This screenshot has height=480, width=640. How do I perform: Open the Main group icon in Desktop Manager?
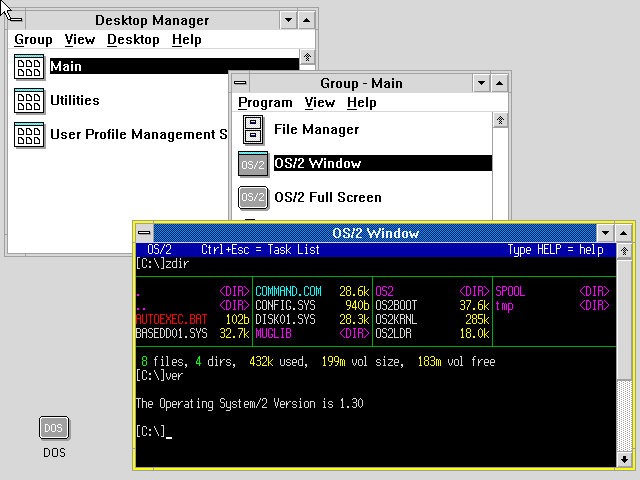pos(29,67)
